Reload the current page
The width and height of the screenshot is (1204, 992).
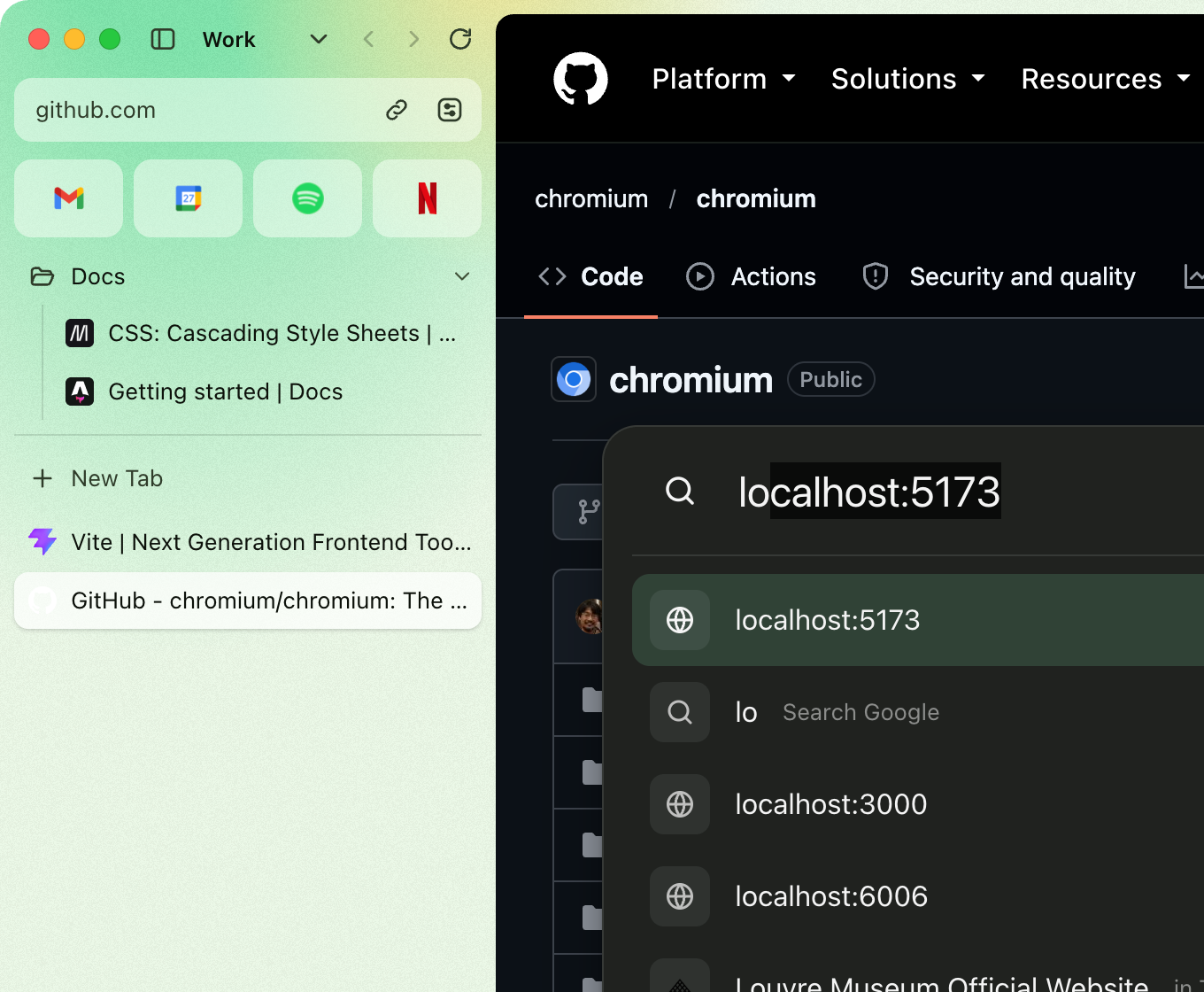pos(460,39)
